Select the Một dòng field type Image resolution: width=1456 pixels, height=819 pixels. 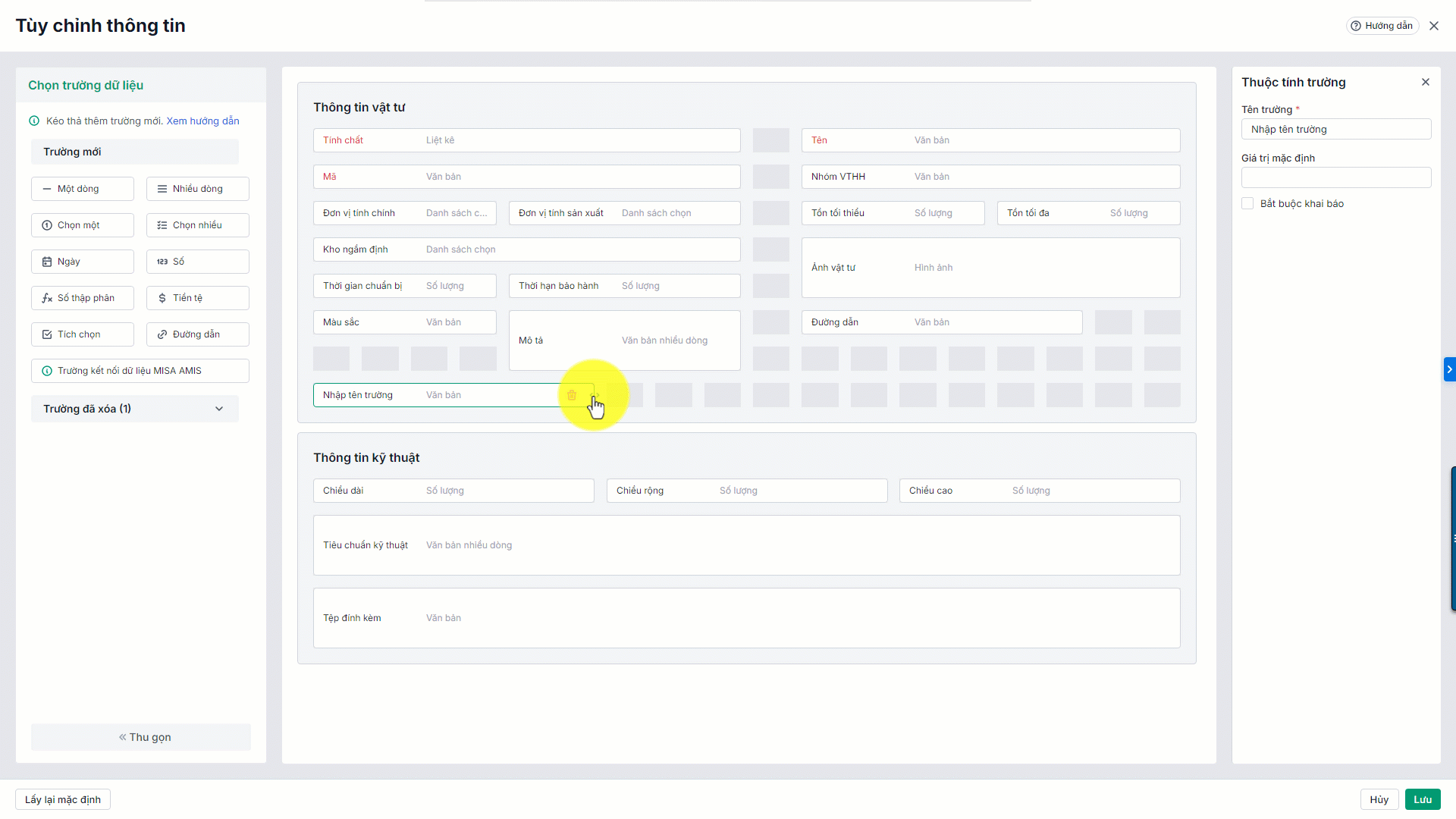click(83, 189)
